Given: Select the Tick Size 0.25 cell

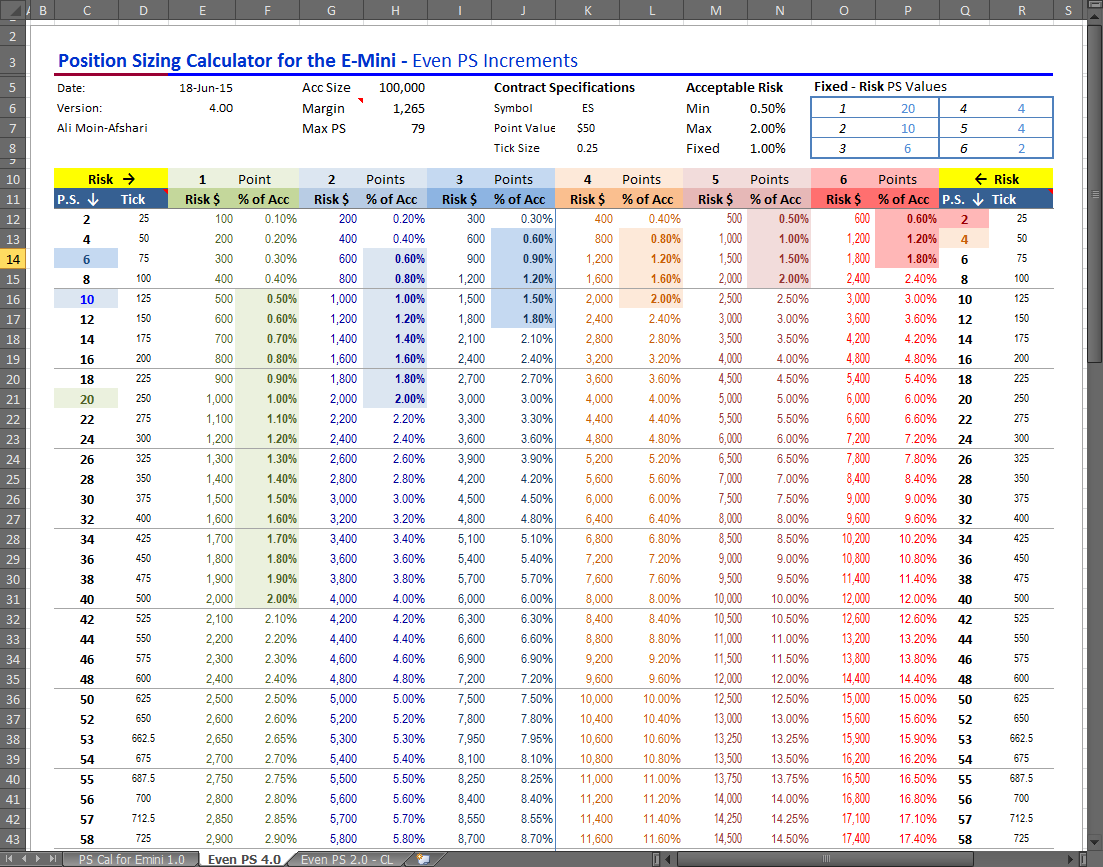Looking at the screenshot, I should coord(587,148).
